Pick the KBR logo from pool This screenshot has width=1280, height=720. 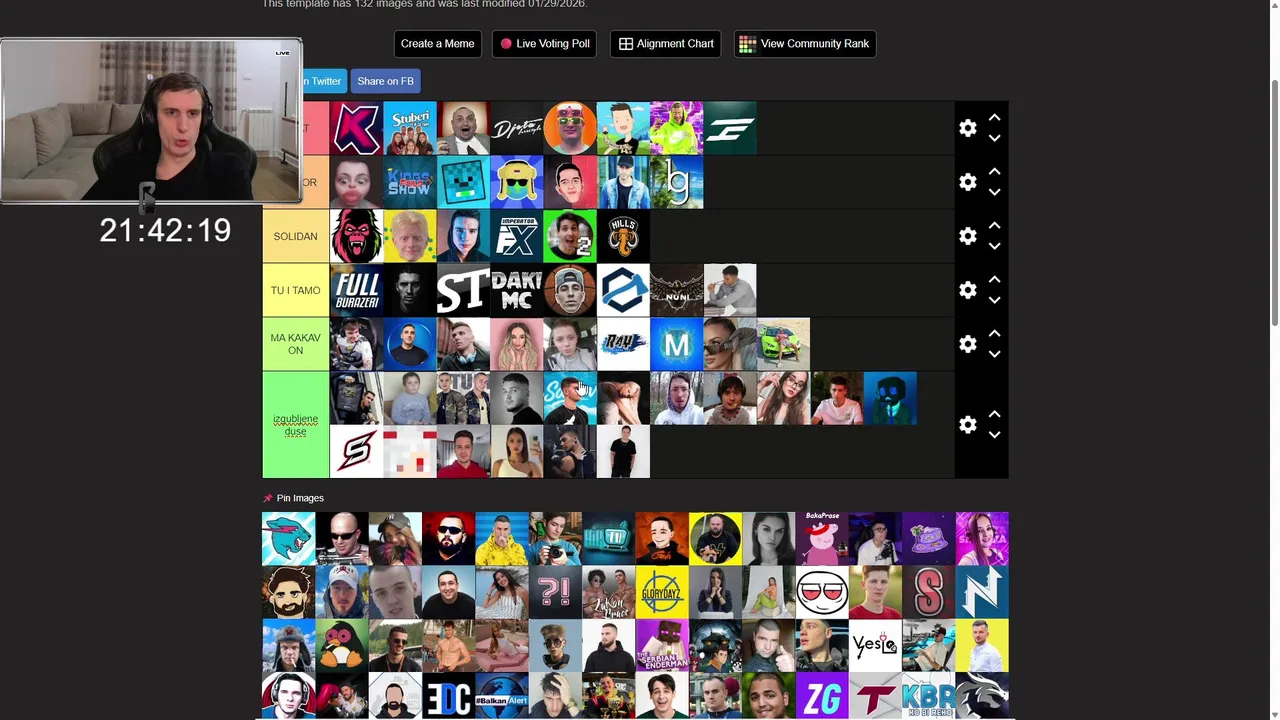pyautogui.click(x=928, y=696)
